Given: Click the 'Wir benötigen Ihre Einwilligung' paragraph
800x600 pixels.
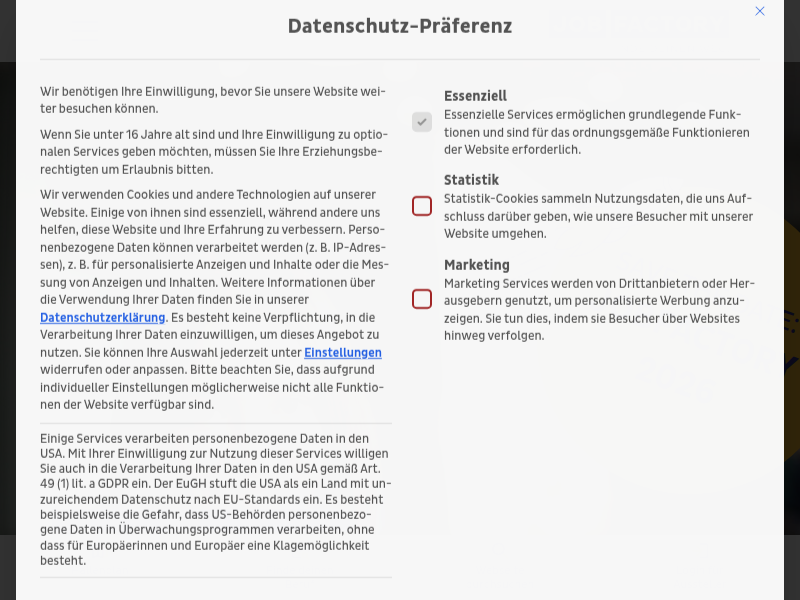Looking at the screenshot, I should point(212,100).
